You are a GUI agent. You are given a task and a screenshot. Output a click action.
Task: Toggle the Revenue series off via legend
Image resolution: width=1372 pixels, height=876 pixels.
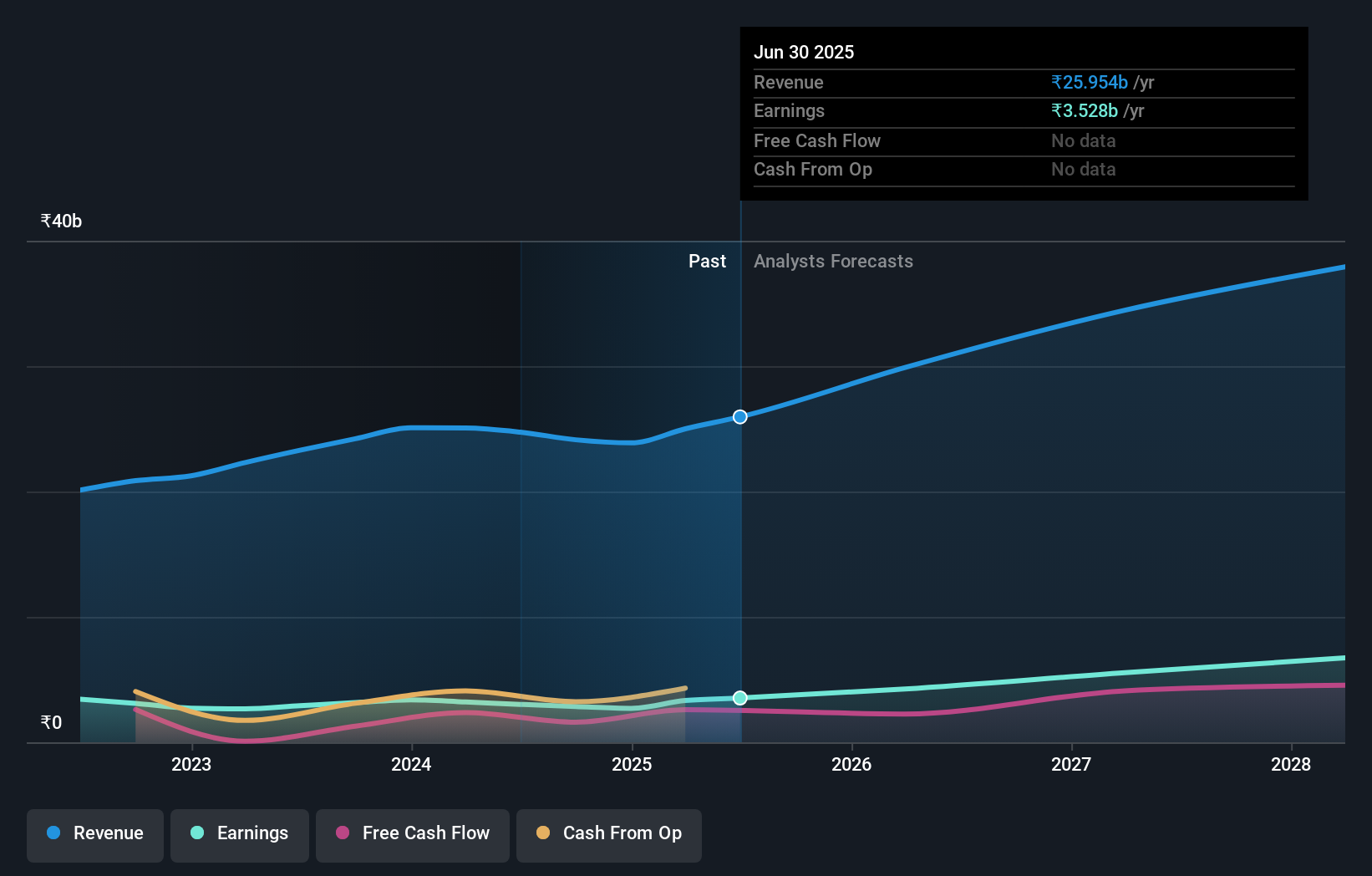[x=94, y=835]
